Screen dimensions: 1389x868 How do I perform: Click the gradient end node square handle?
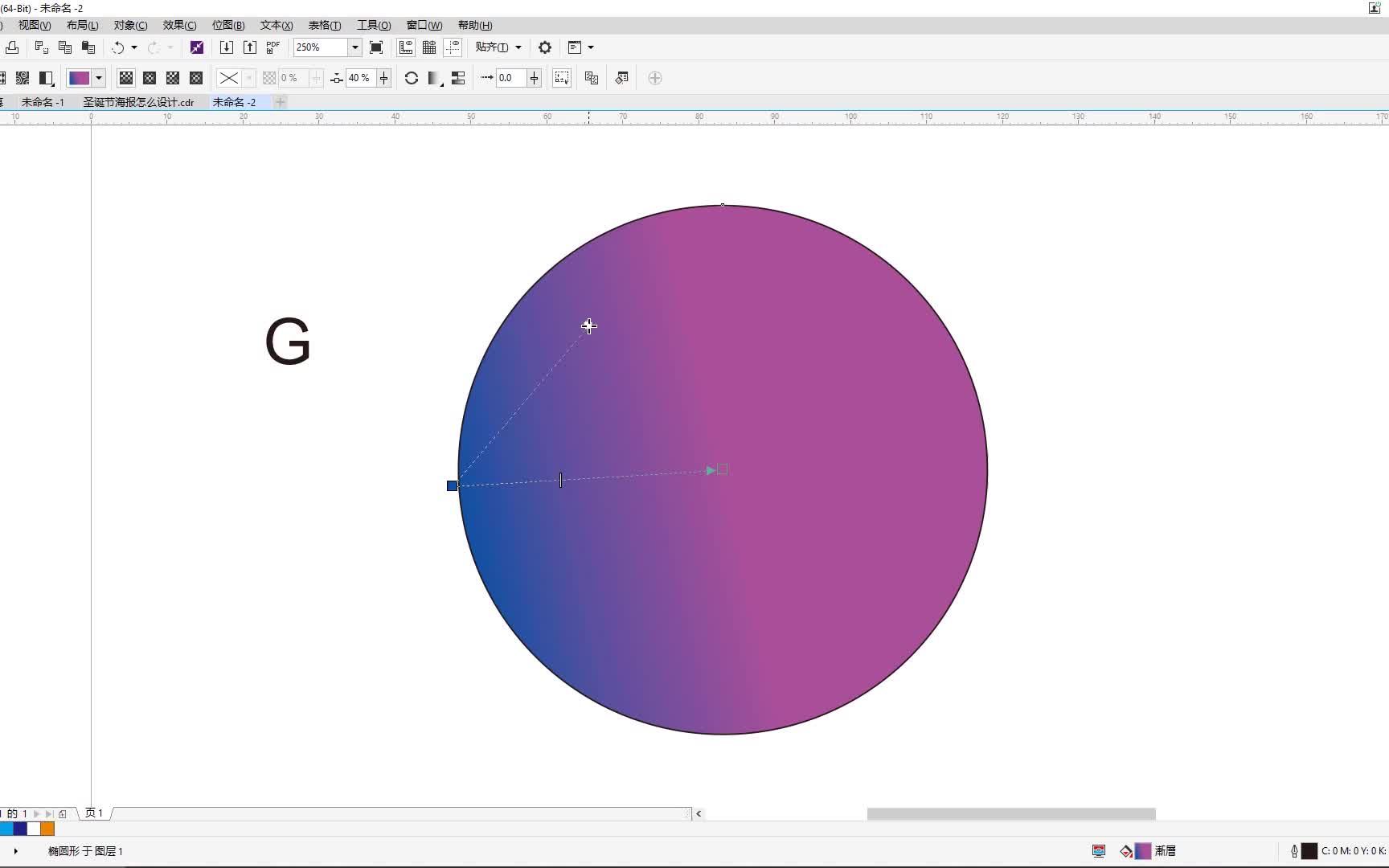(x=723, y=469)
